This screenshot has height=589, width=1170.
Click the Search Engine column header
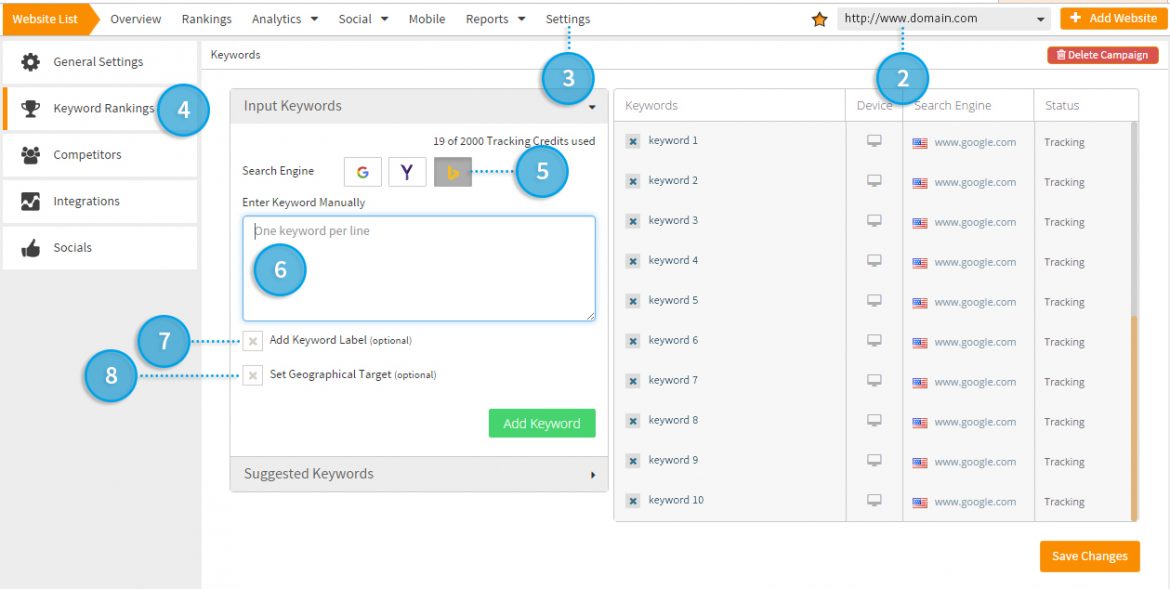(953, 106)
